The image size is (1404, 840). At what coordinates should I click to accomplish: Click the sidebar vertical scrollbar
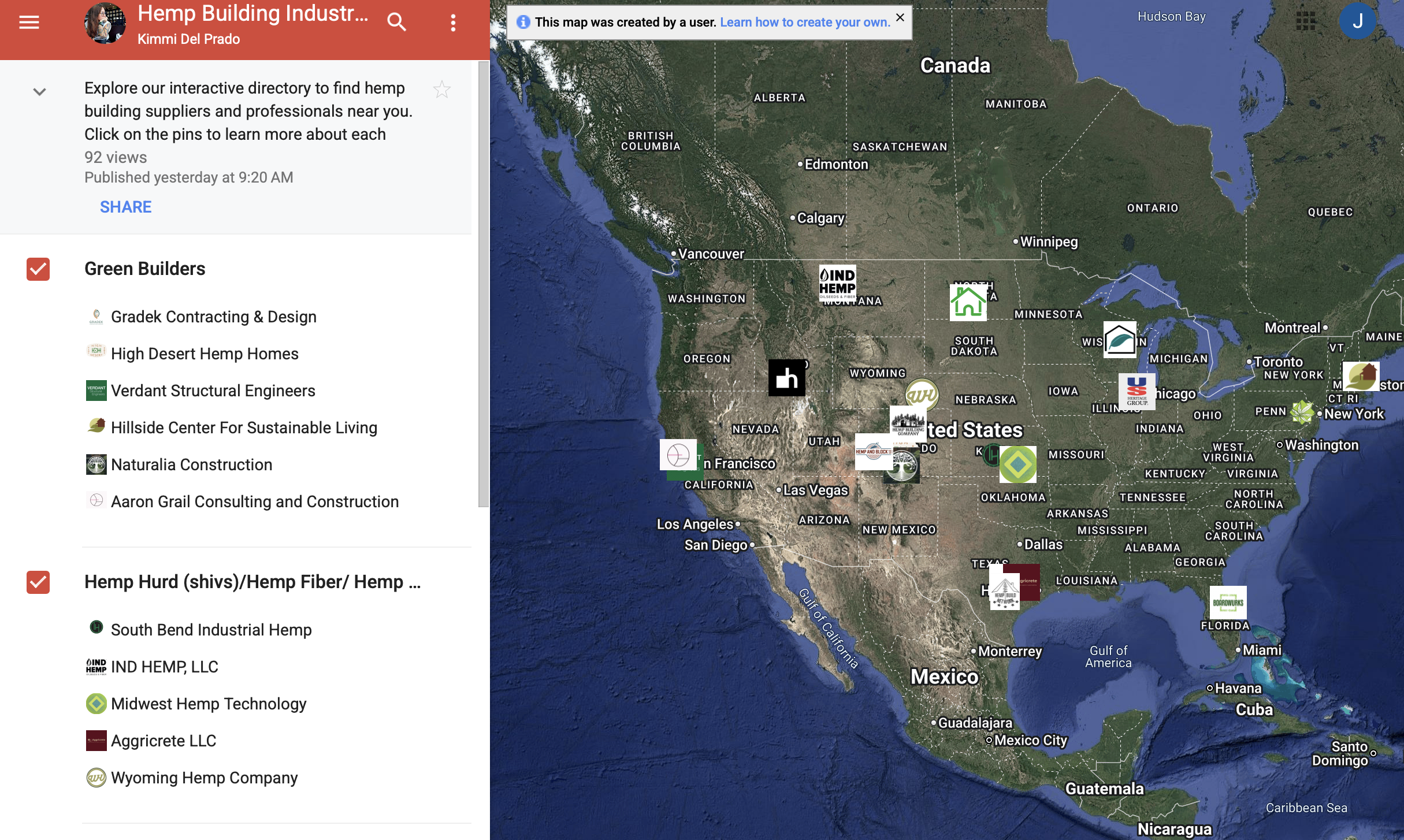tap(483, 283)
